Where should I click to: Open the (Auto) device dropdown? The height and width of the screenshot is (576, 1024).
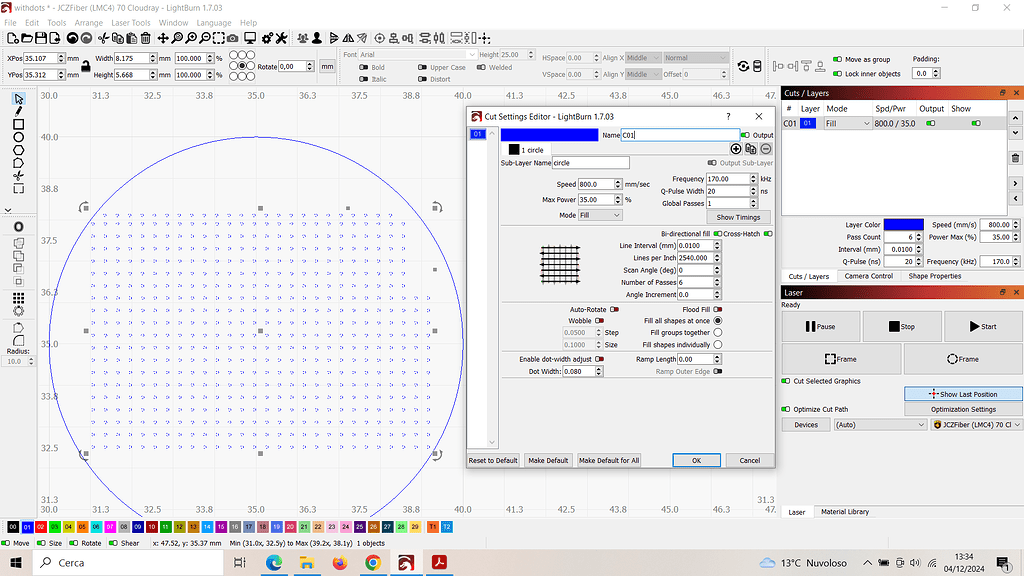878,424
